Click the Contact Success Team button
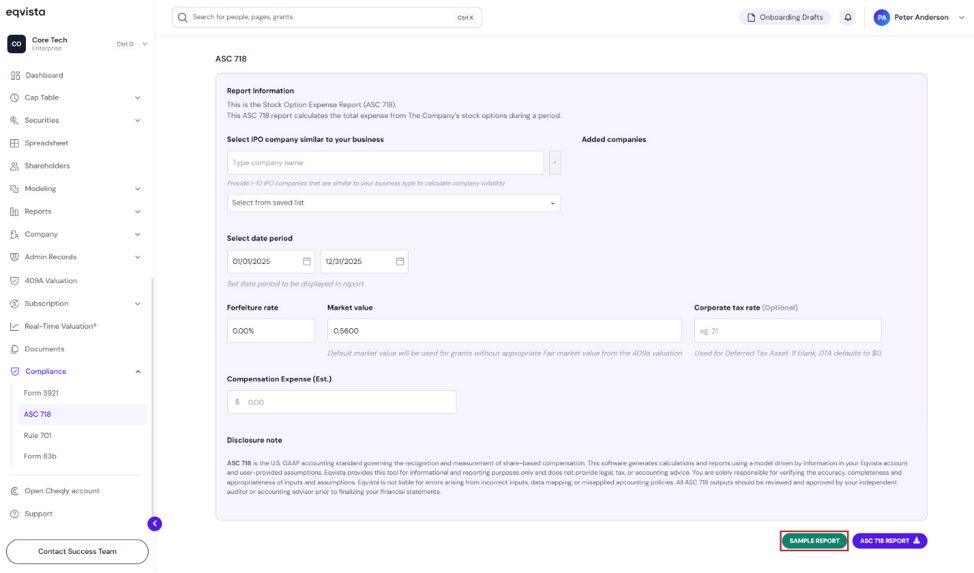This screenshot has width=974, height=573. coord(77,551)
